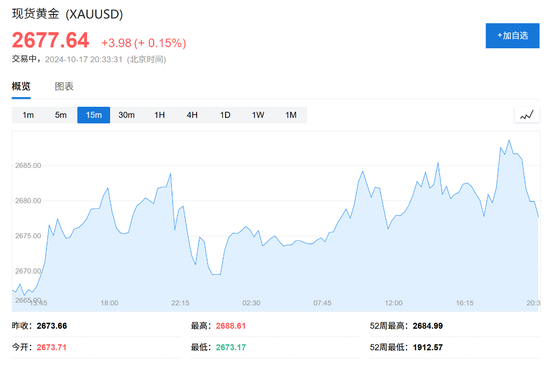Select the 5m timeframe
The height and width of the screenshot is (367, 550).
coord(61,115)
